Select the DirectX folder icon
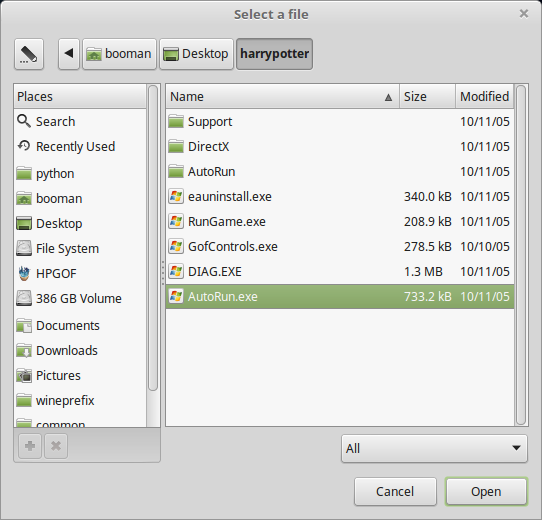This screenshot has width=542, height=520. [176, 147]
